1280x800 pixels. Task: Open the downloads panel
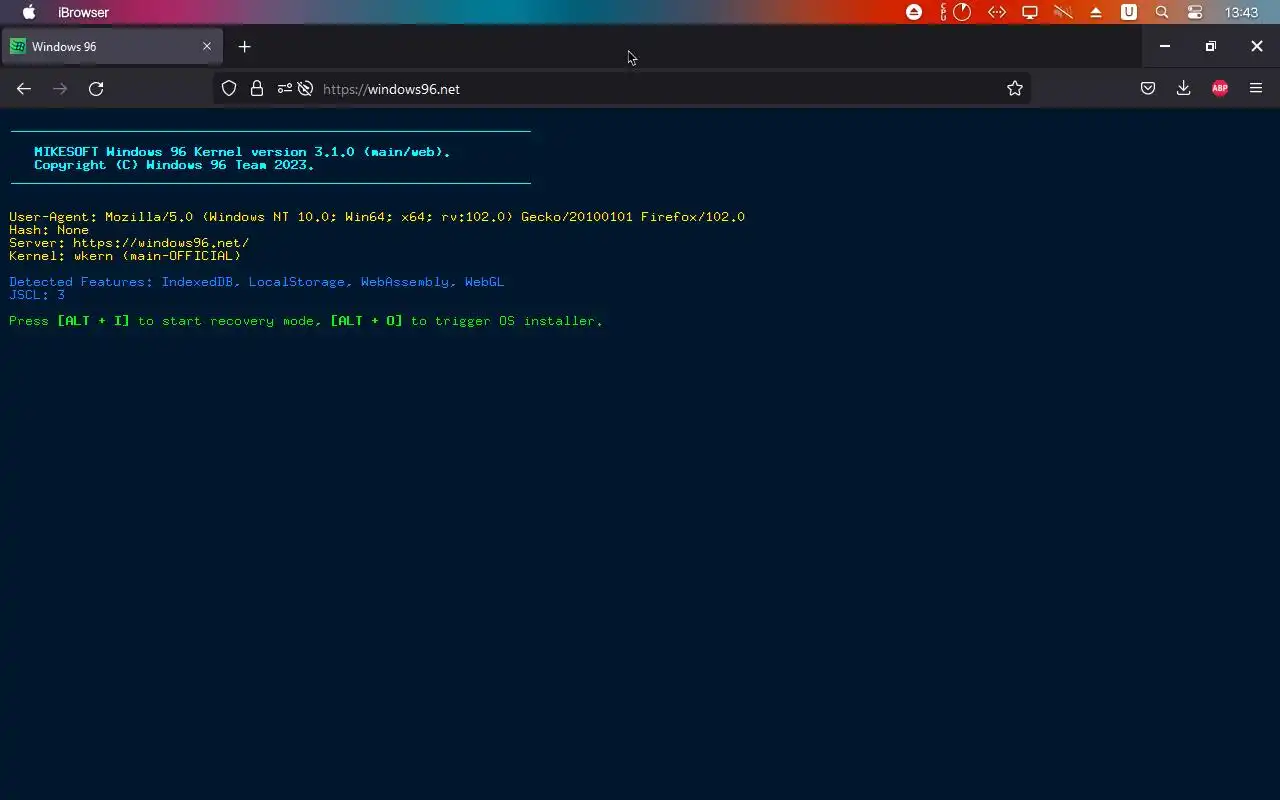click(x=1183, y=88)
